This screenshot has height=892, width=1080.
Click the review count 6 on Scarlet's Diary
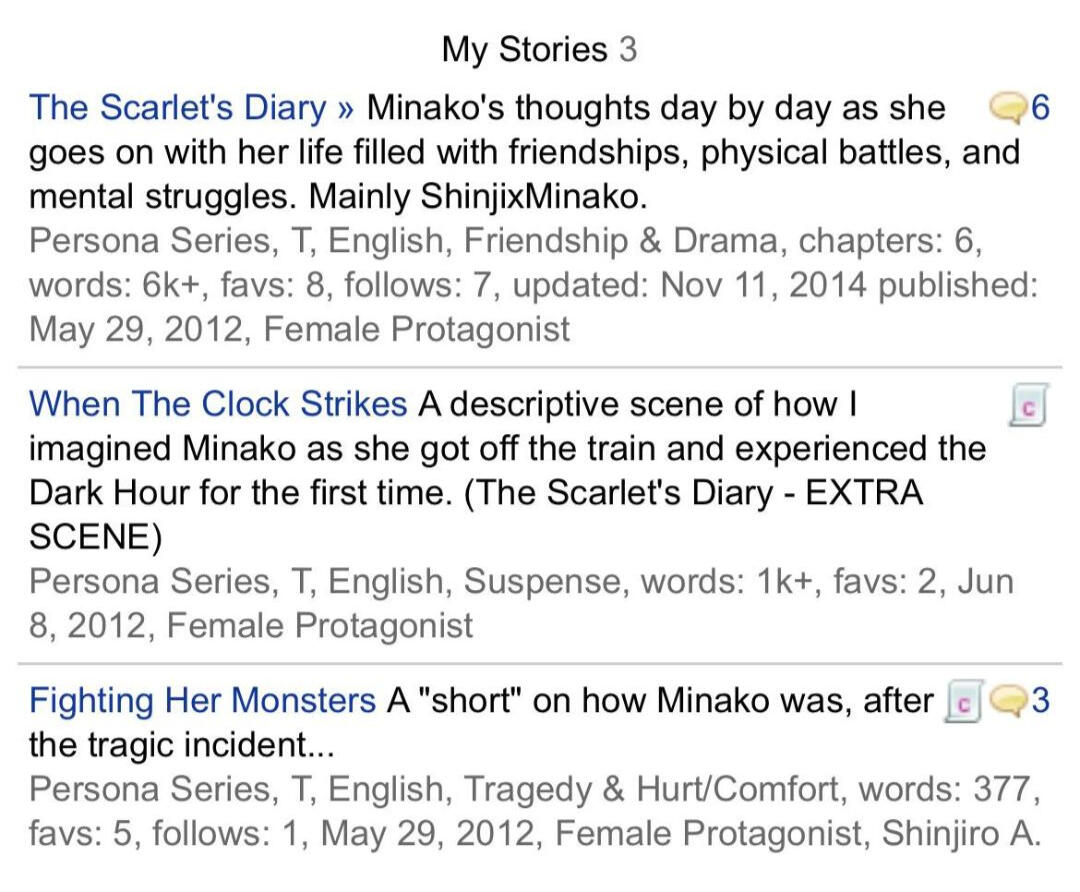[1040, 107]
